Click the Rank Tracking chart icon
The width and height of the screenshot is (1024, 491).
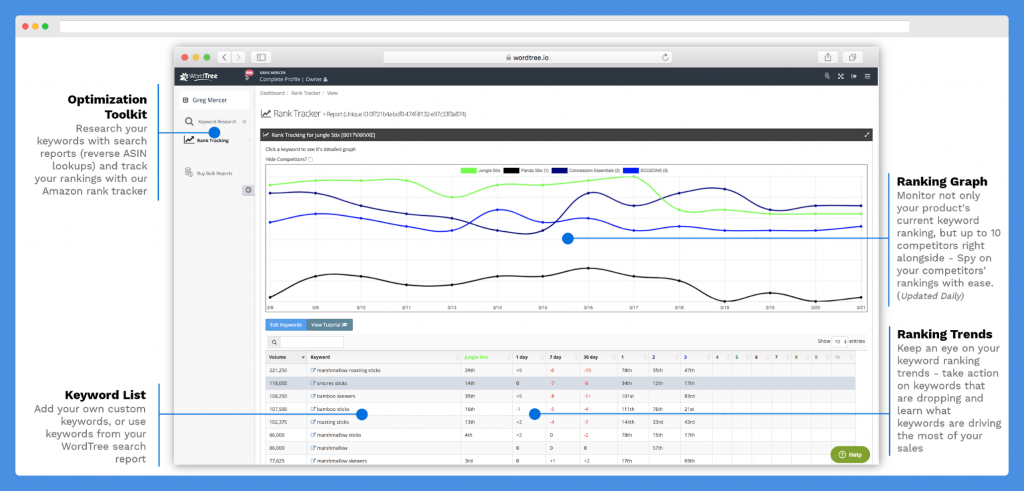(x=189, y=140)
